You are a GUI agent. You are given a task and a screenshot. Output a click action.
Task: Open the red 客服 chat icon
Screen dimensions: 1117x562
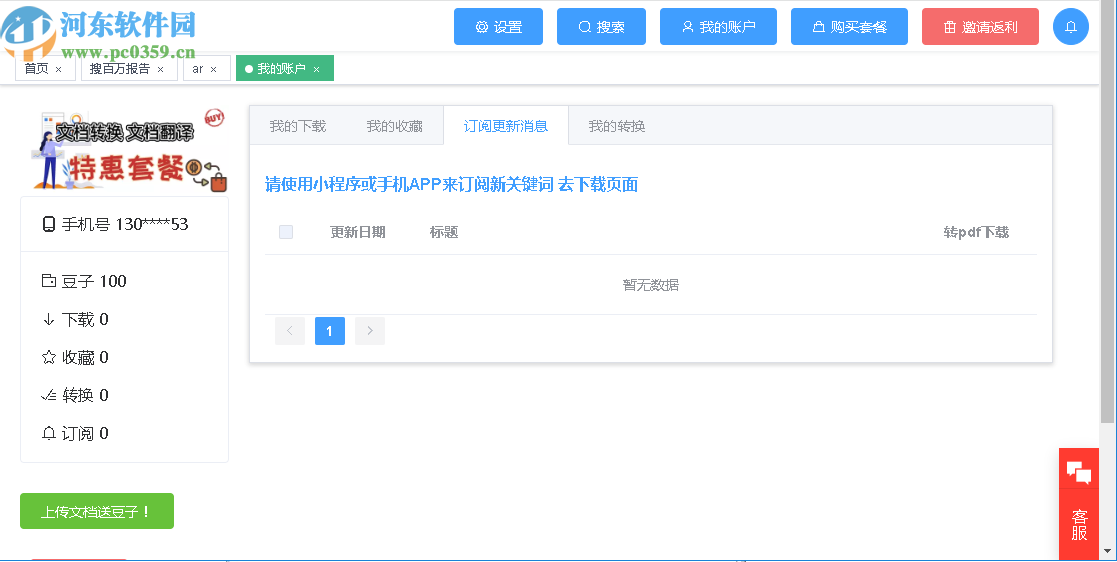1079,472
